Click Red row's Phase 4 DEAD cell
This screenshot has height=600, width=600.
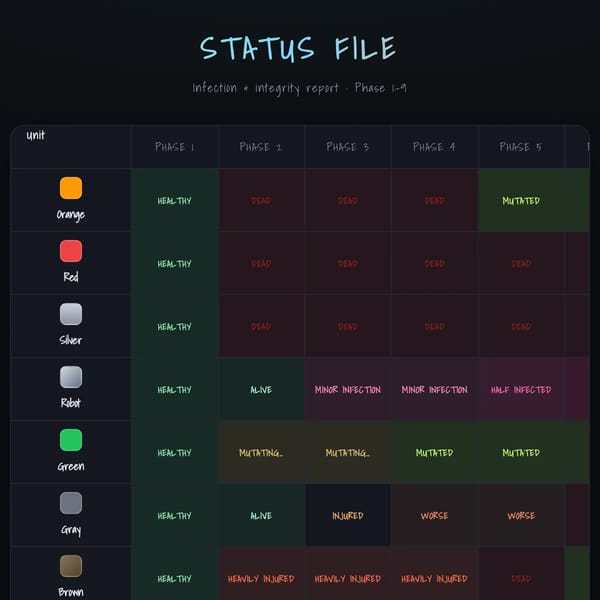coord(435,263)
